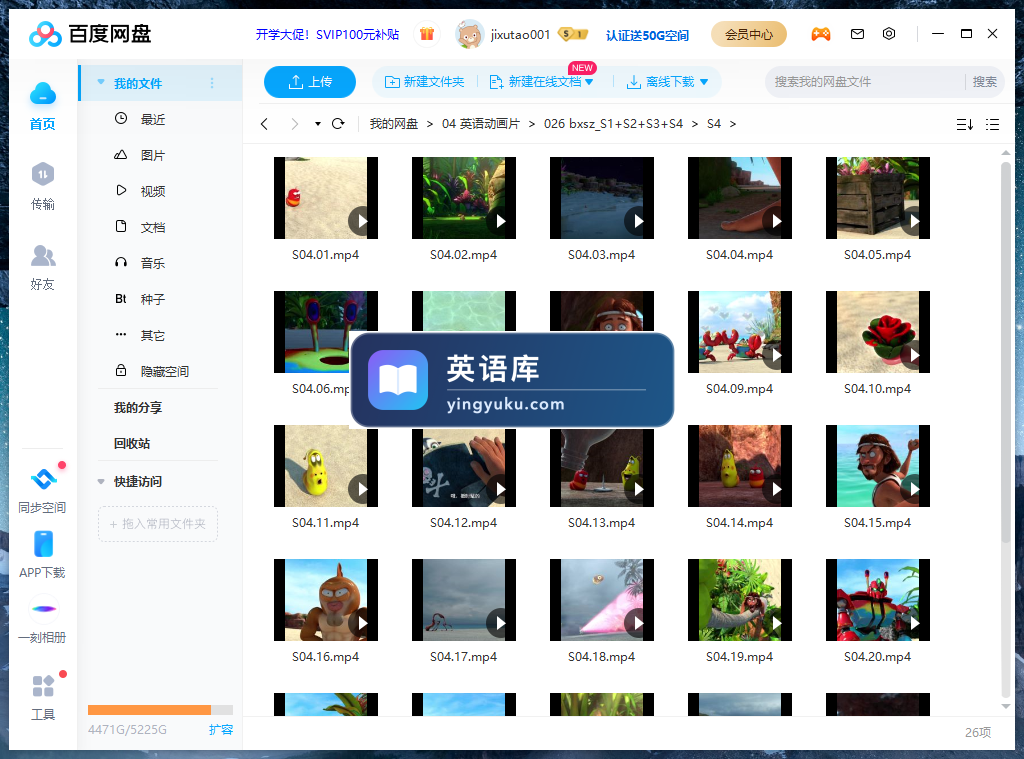The height and width of the screenshot is (759, 1024).
Task: Switch to list view mode
Action: coord(993,124)
